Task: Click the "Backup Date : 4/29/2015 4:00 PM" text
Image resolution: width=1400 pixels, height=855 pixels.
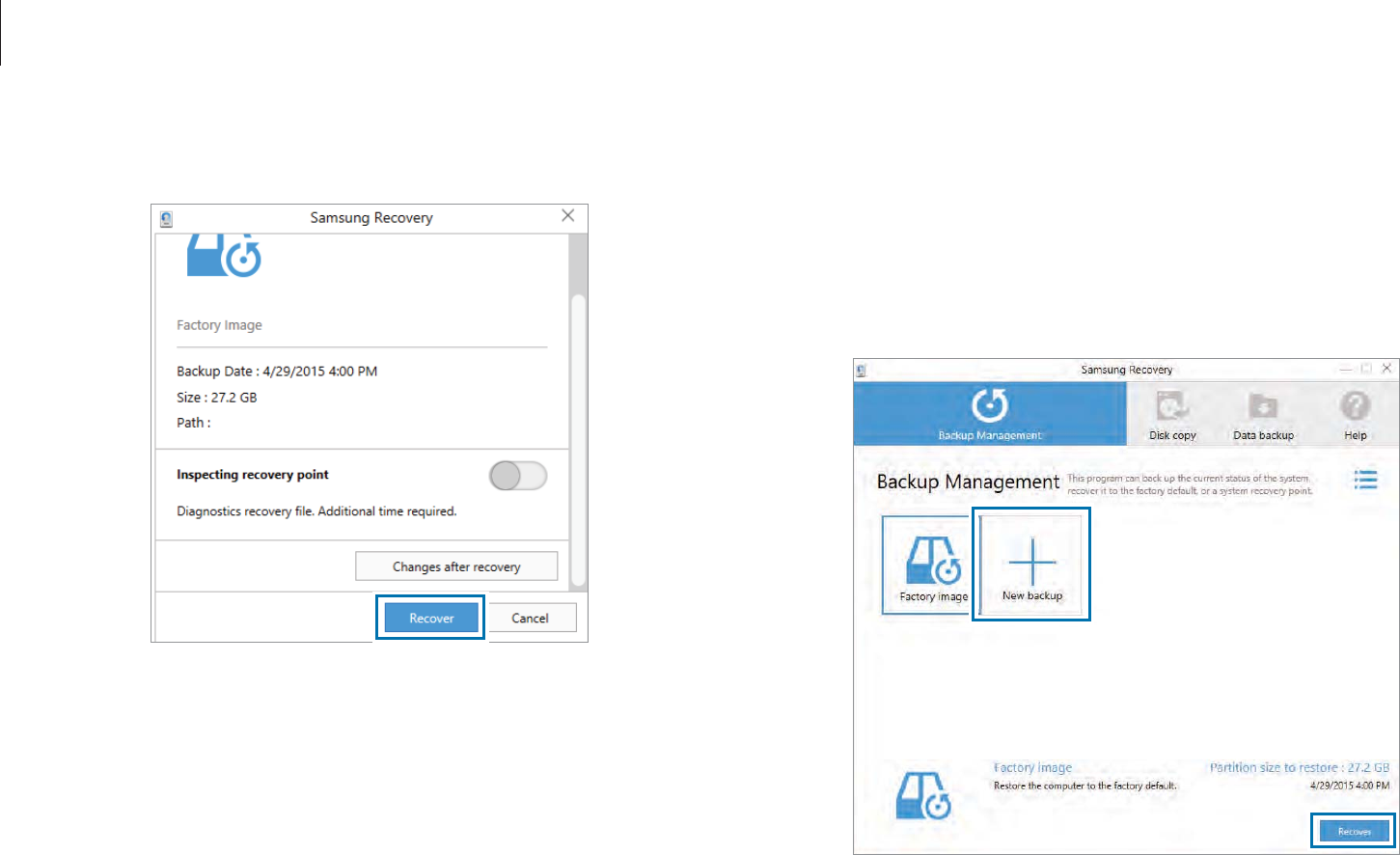Action: 277,372
